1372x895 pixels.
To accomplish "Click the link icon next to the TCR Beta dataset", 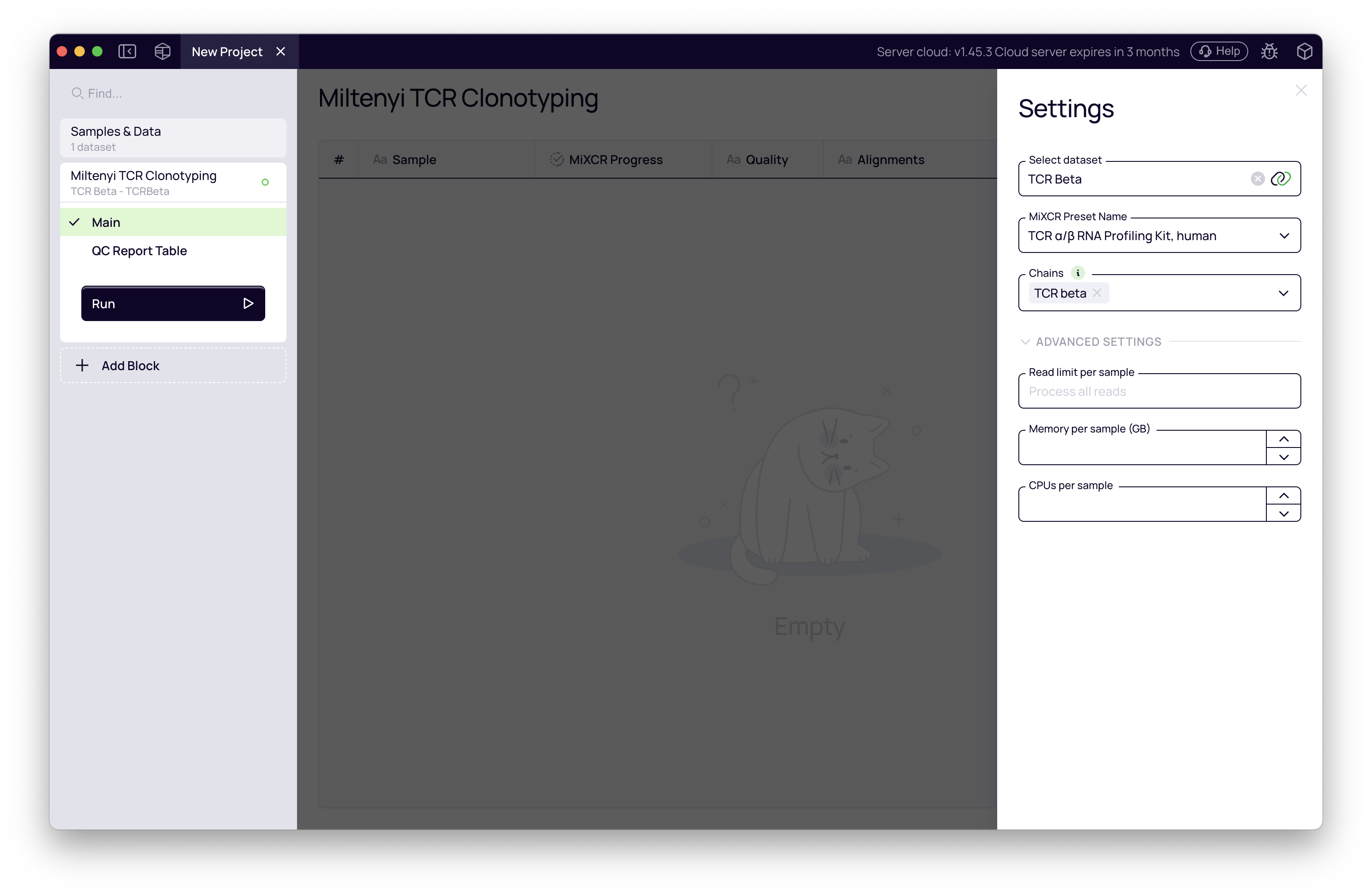I will click(x=1281, y=179).
